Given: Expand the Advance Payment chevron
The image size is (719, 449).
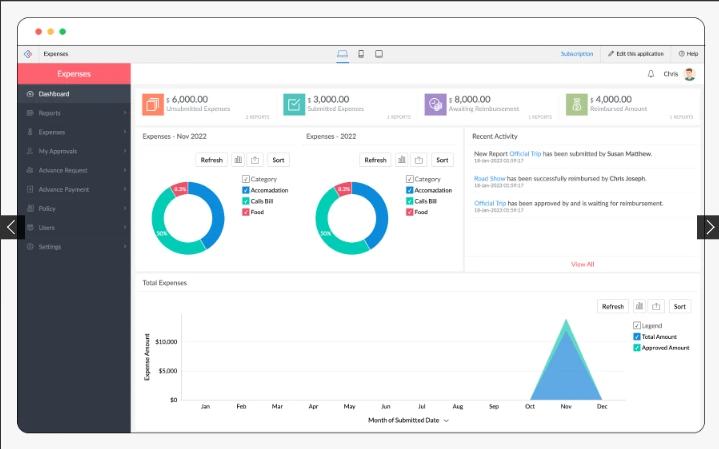Looking at the screenshot, I should [125, 189].
